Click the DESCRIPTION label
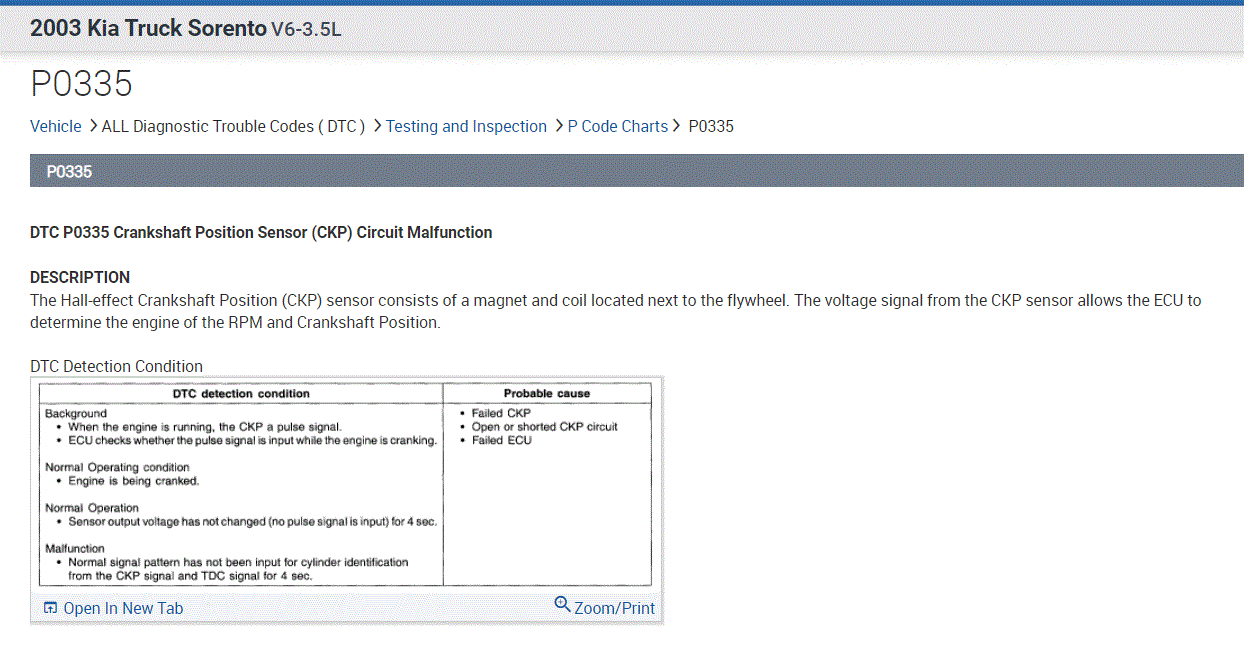Viewport: 1244px width, 660px height. click(x=80, y=277)
